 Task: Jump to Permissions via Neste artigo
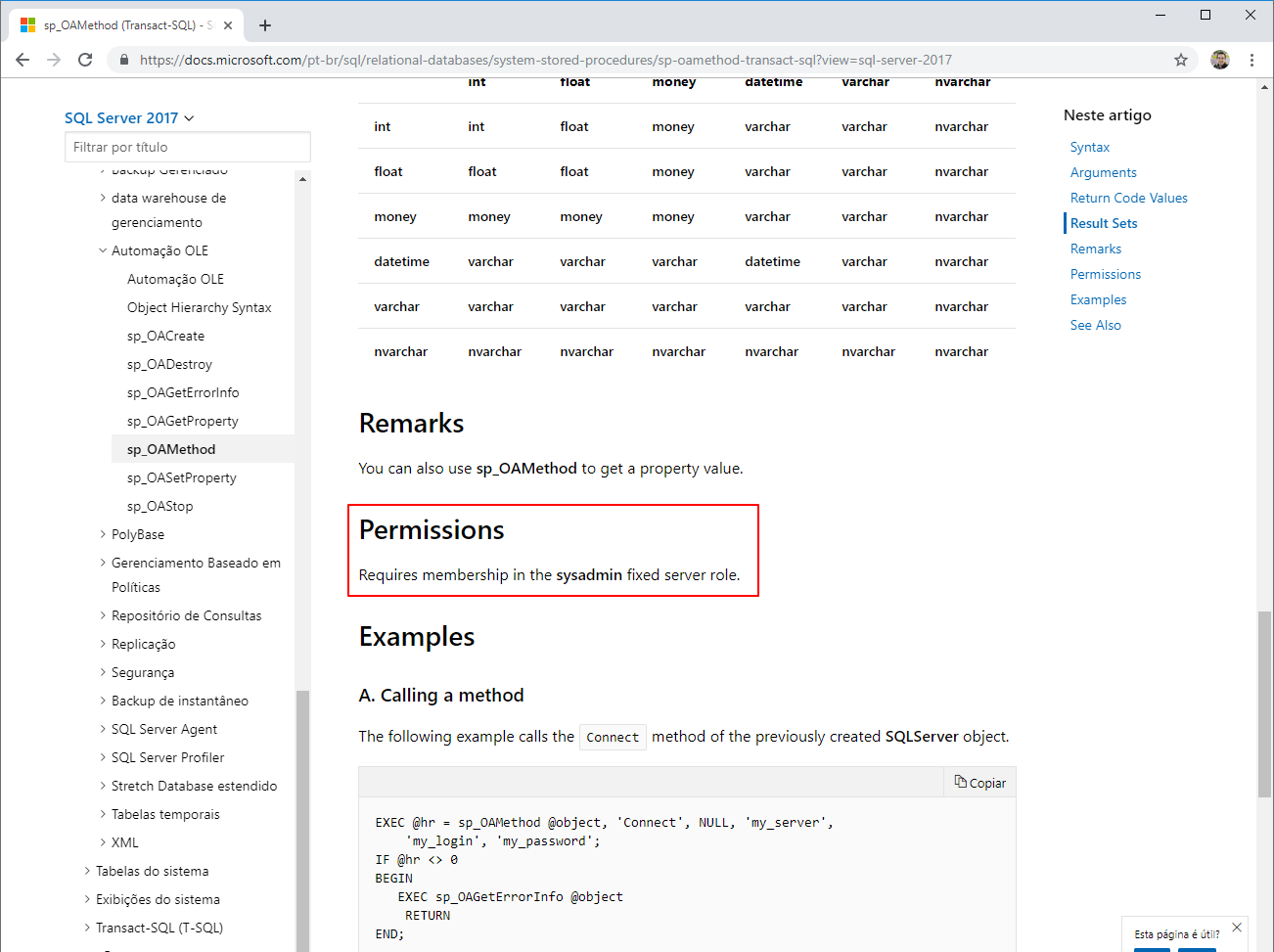click(1106, 274)
